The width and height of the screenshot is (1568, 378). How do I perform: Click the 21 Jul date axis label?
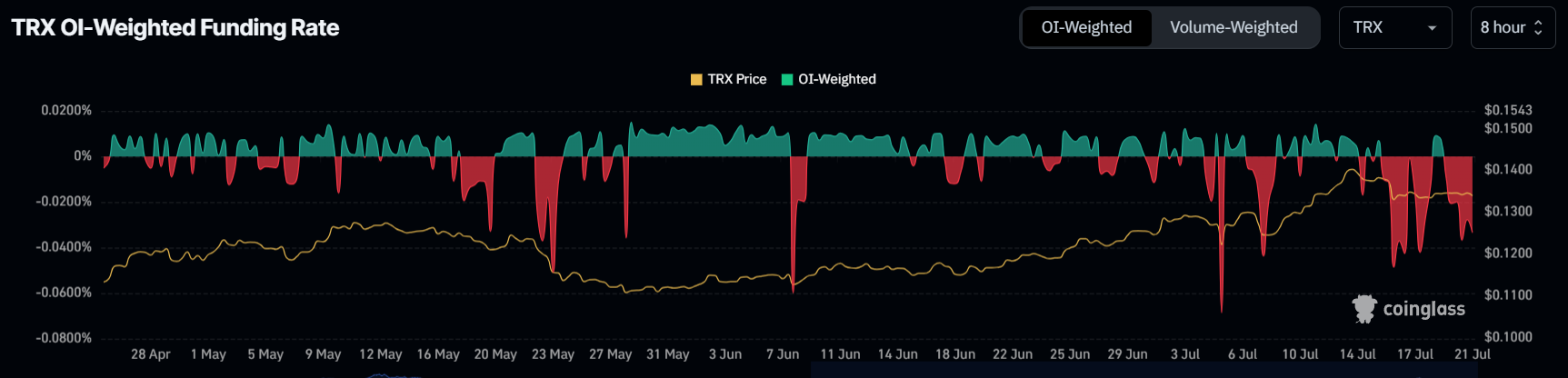[x=1473, y=354]
